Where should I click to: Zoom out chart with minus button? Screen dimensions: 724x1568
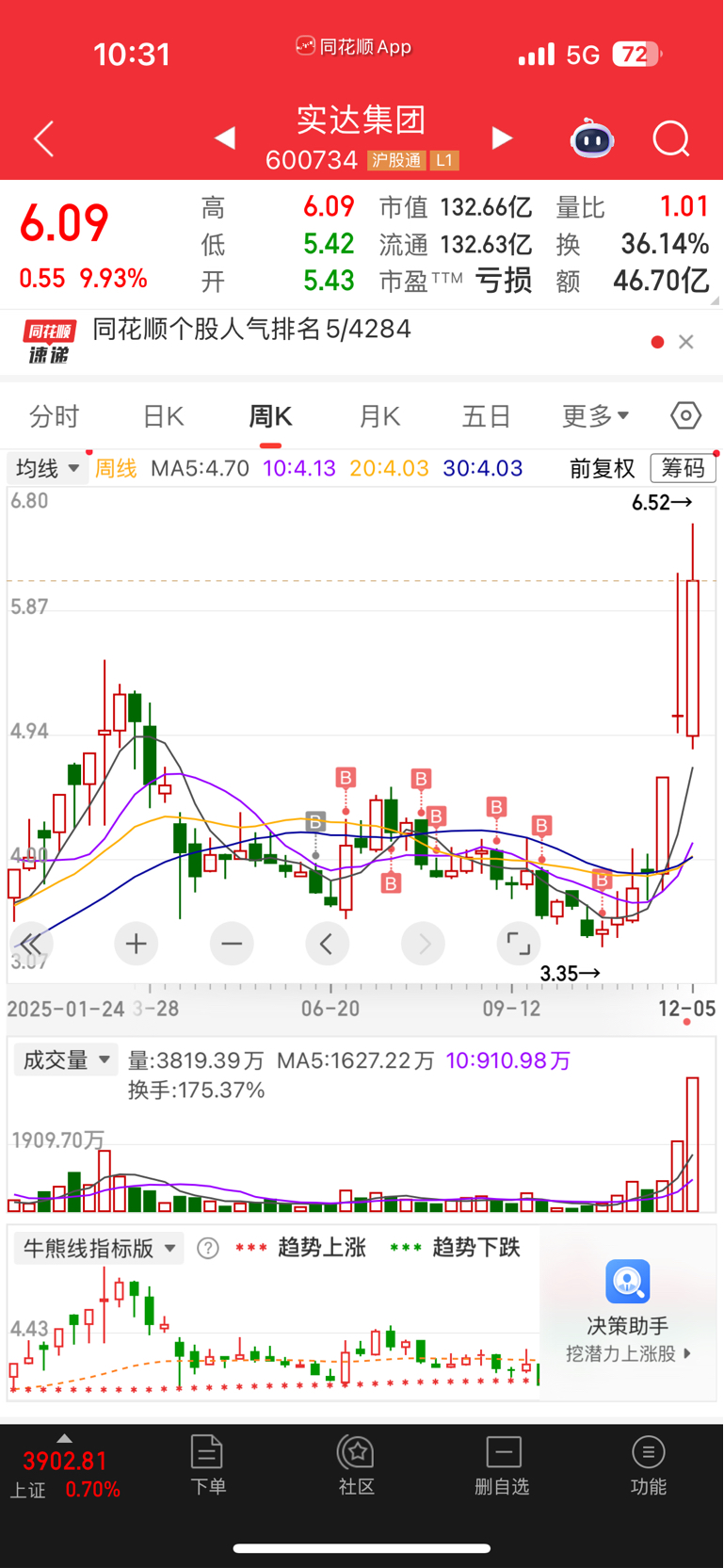point(232,944)
